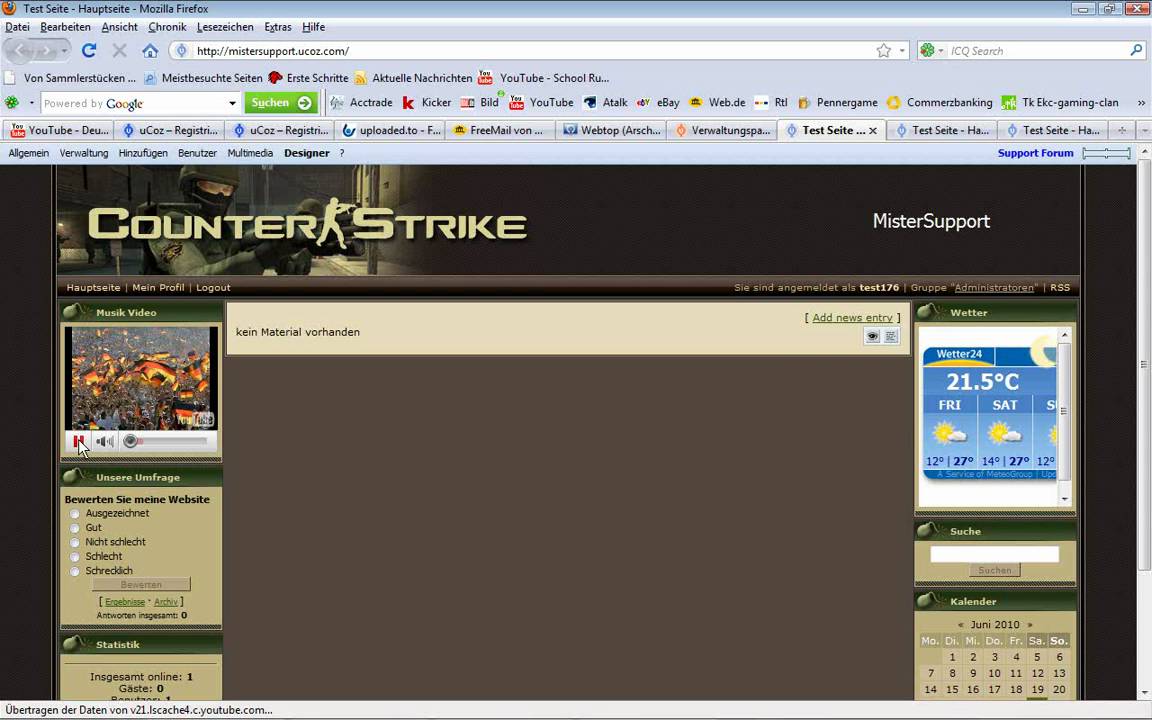Open the list all tabs dropdown
Image resolution: width=1152 pixels, height=720 pixels.
click(1144, 130)
